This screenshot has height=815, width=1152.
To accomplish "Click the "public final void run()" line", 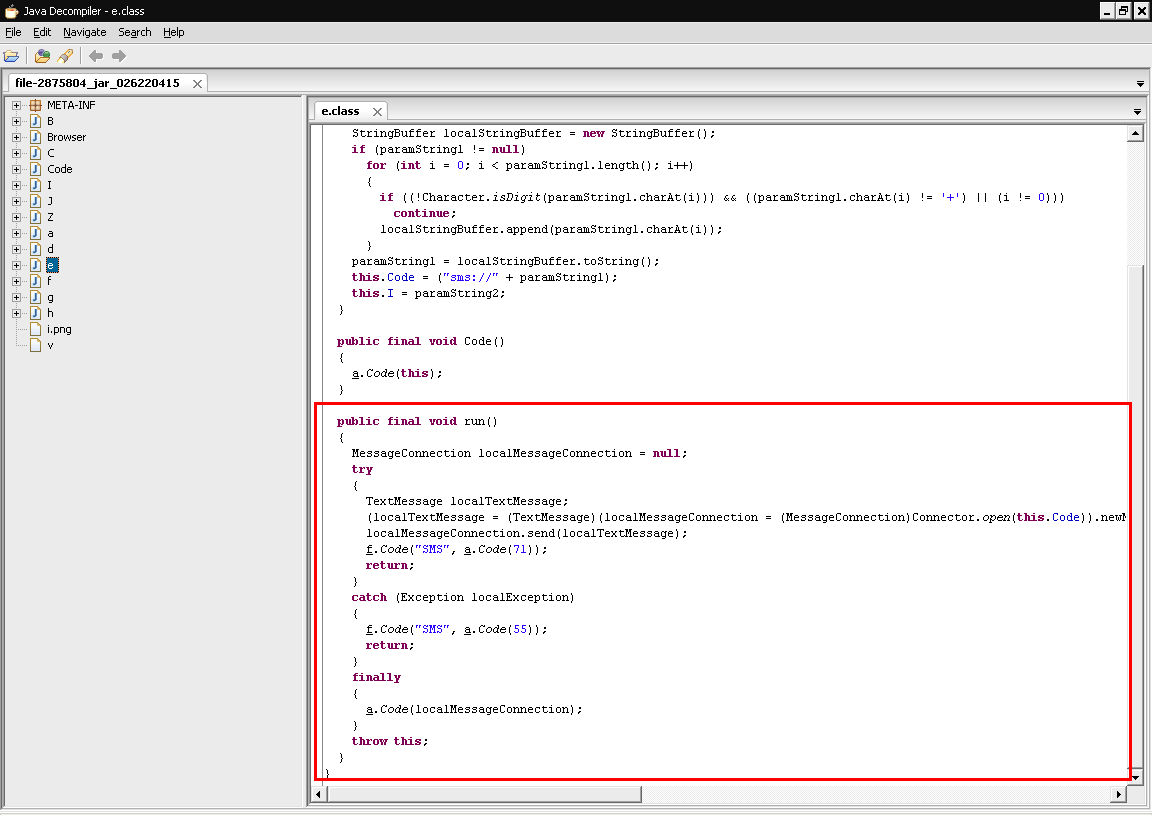I will click(417, 421).
